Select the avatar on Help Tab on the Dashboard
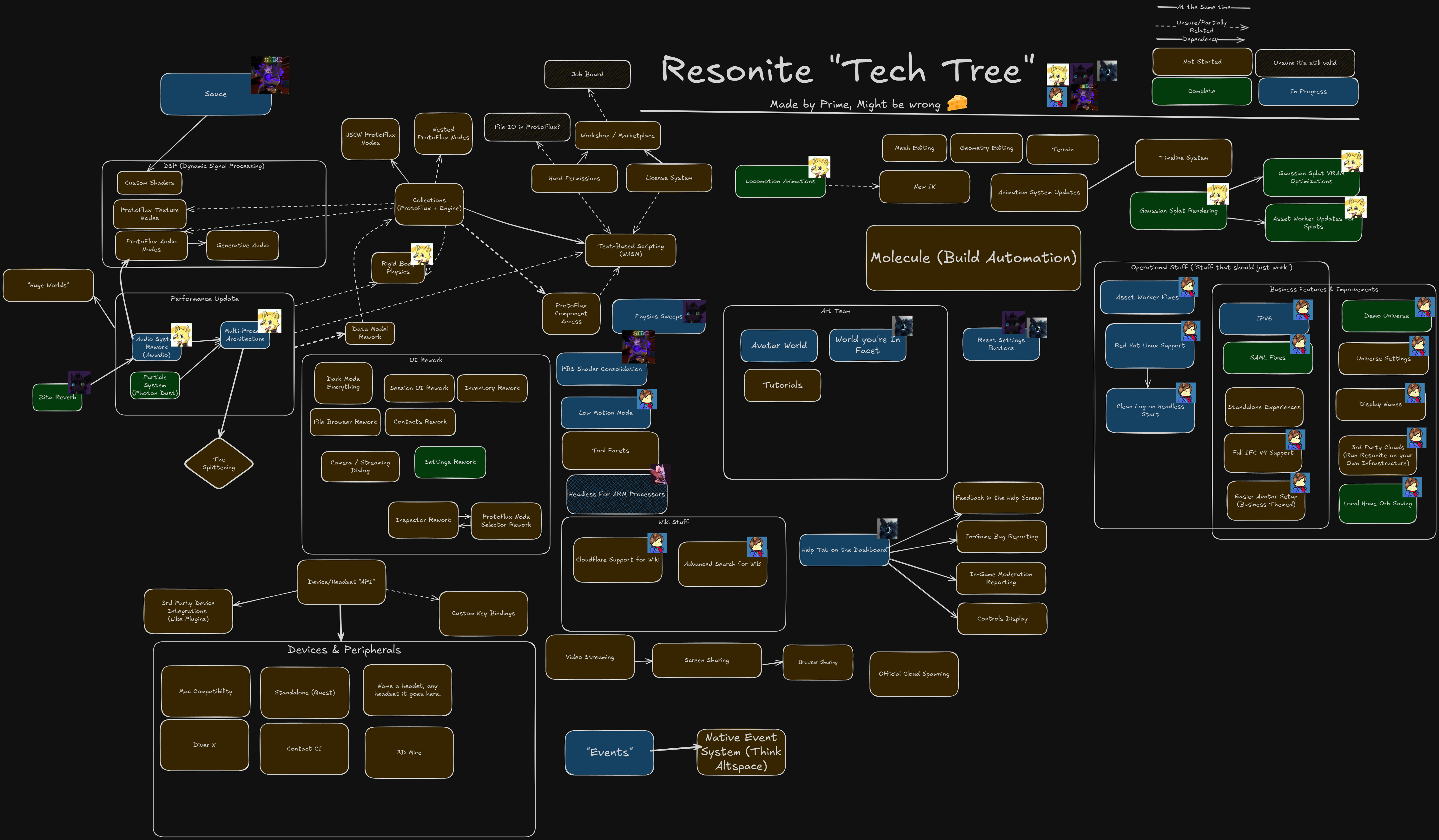Image resolution: width=1439 pixels, height=840 pixels. point(888,529)
